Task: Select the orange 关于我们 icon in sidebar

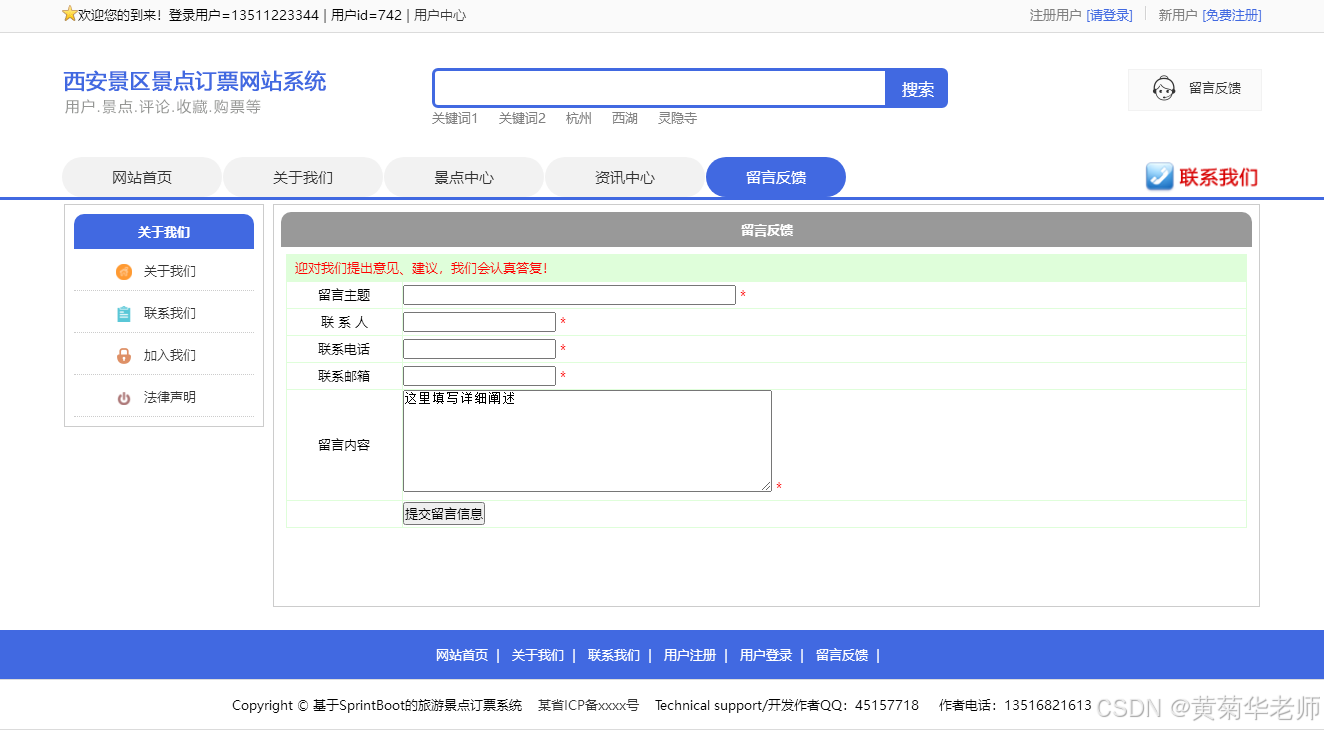Action: [x=123, y=271]
